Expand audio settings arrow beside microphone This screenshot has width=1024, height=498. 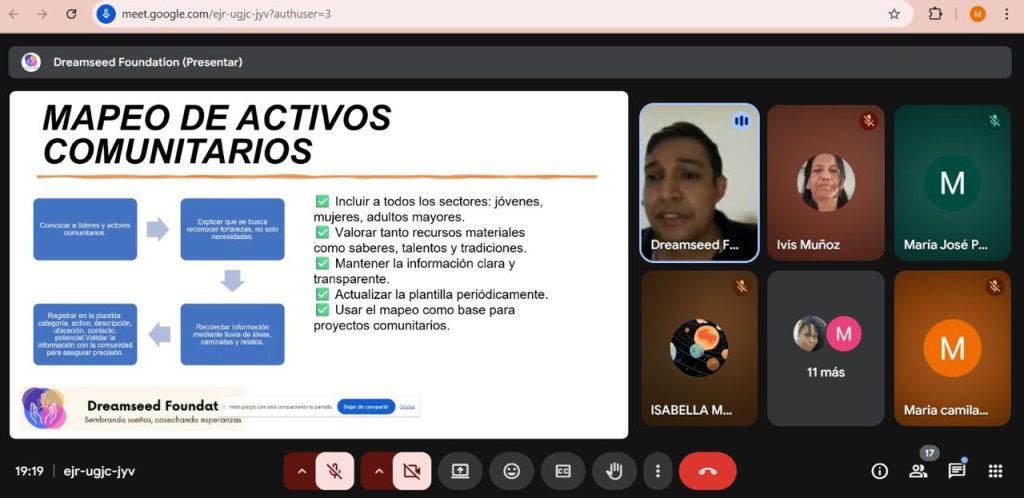pos(301,471)
